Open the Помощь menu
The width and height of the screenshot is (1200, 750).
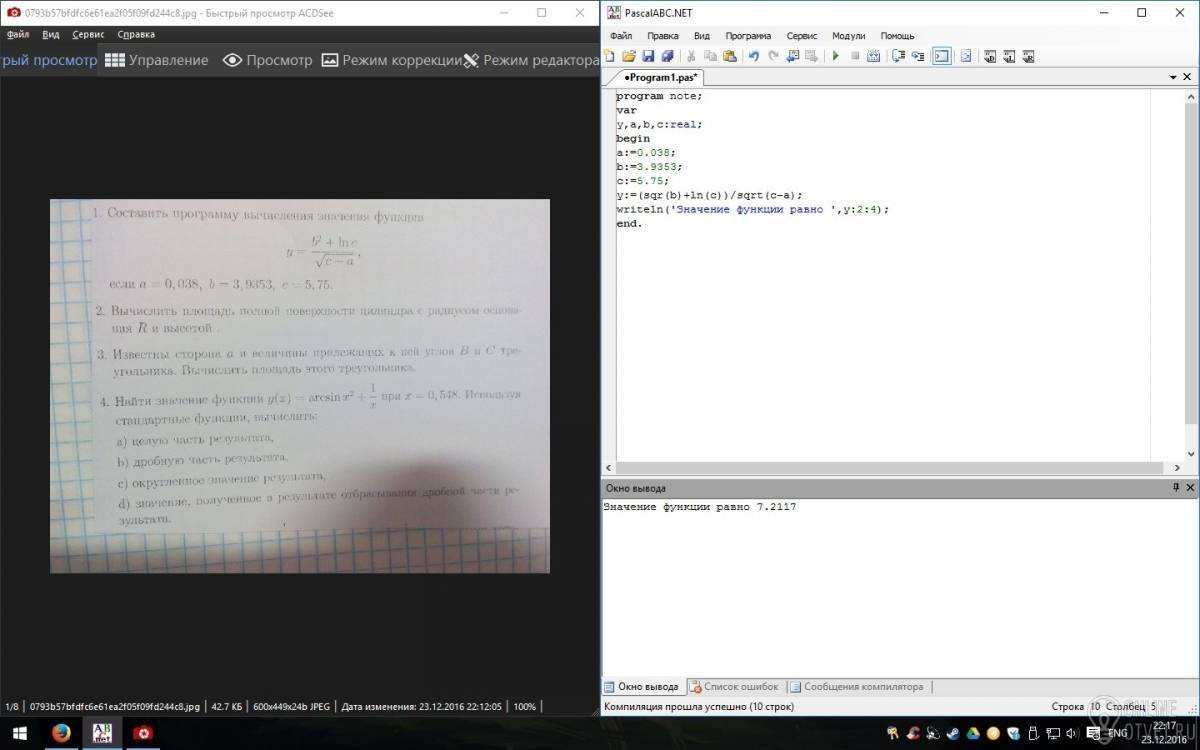(897, 35)
